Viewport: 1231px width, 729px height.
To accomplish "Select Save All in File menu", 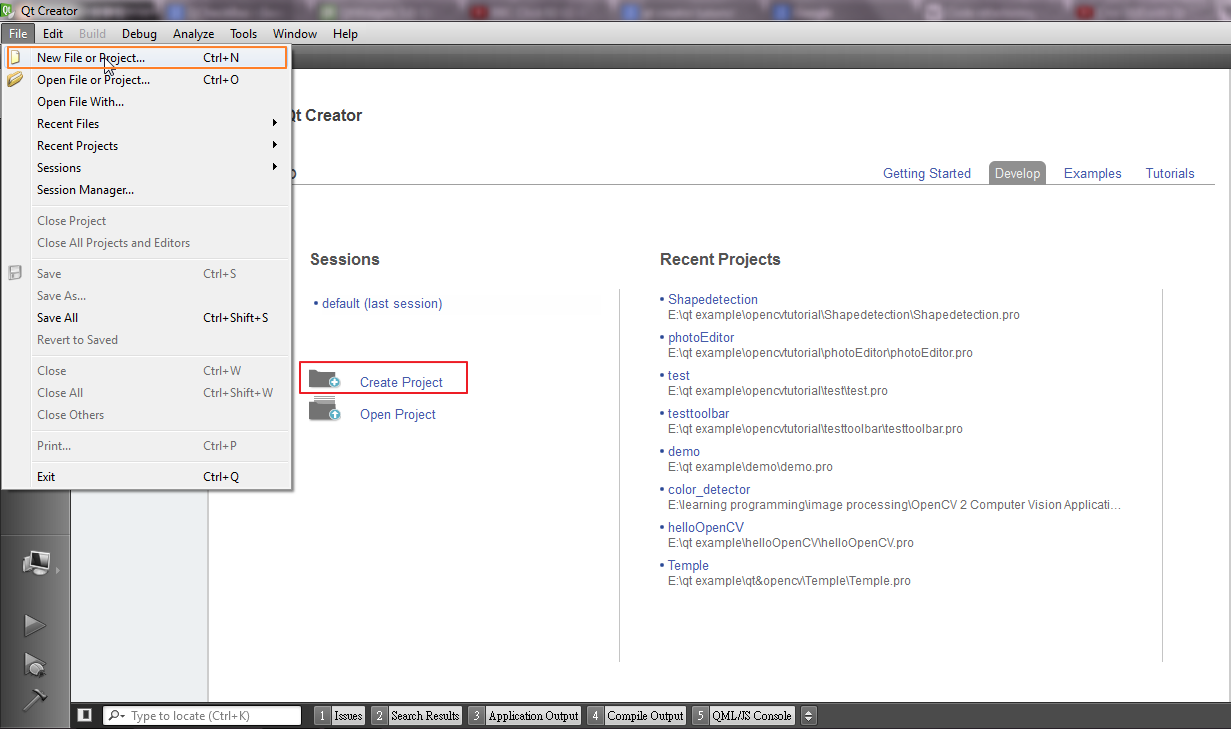I will (147, 318).
